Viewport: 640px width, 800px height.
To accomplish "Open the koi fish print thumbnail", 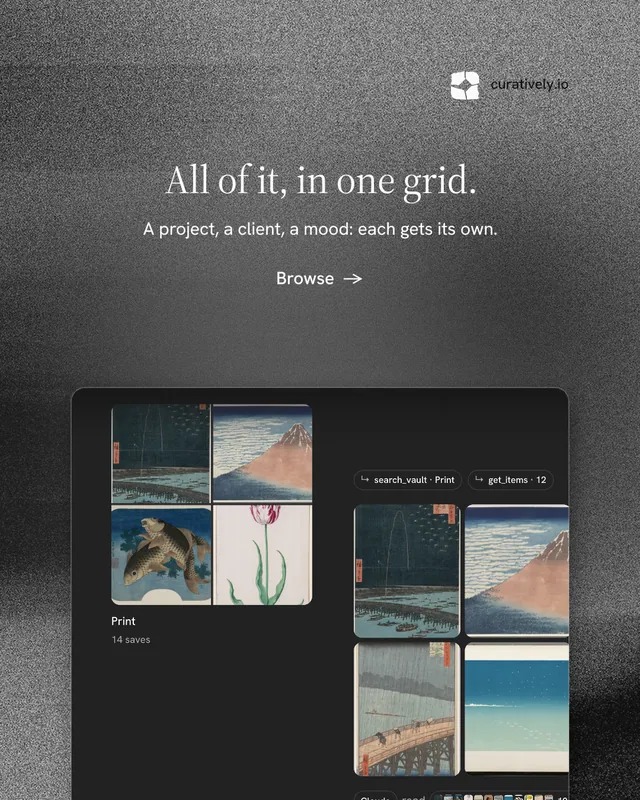I will 161,555.
